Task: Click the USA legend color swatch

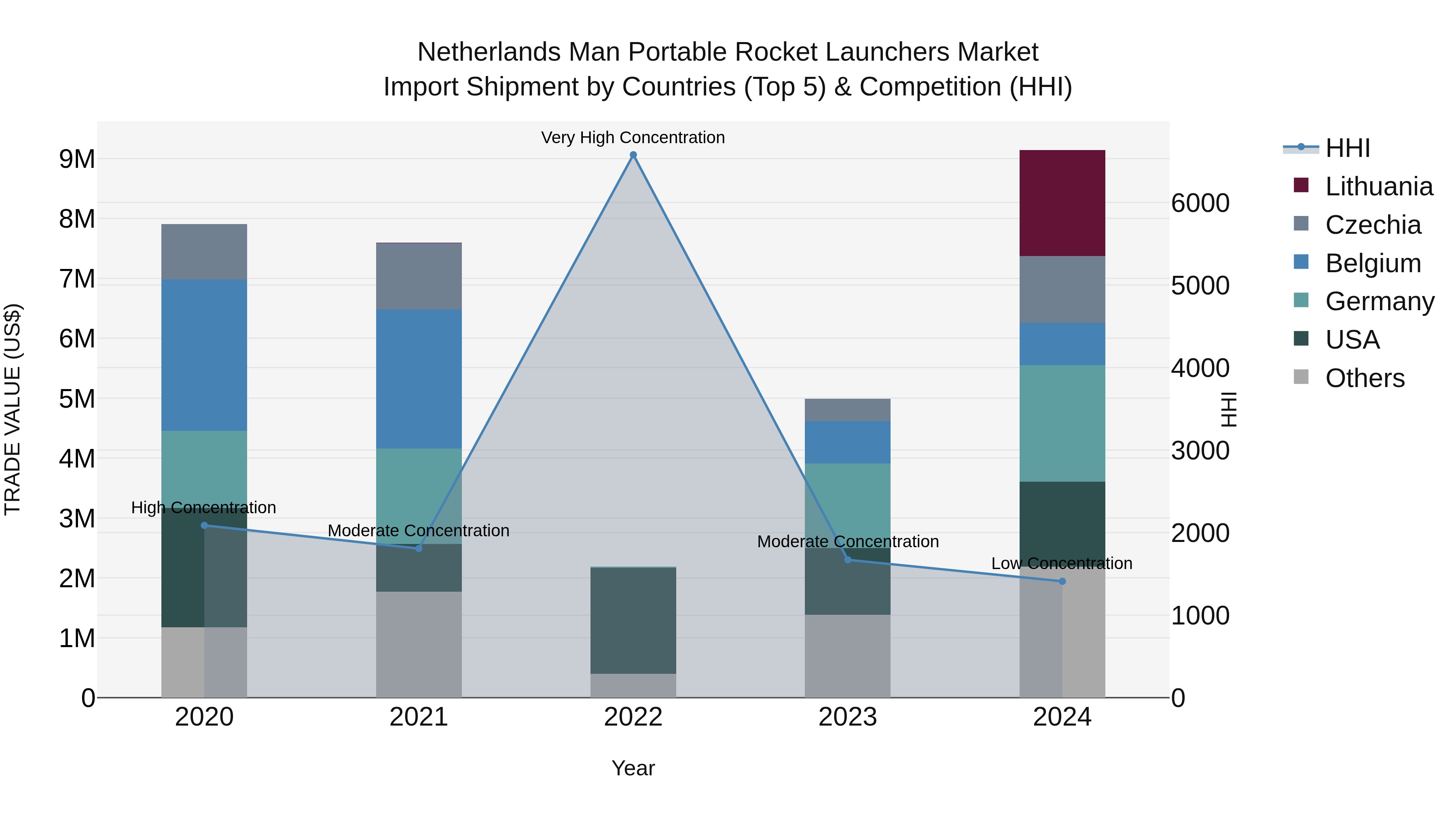Action: 1301,339
